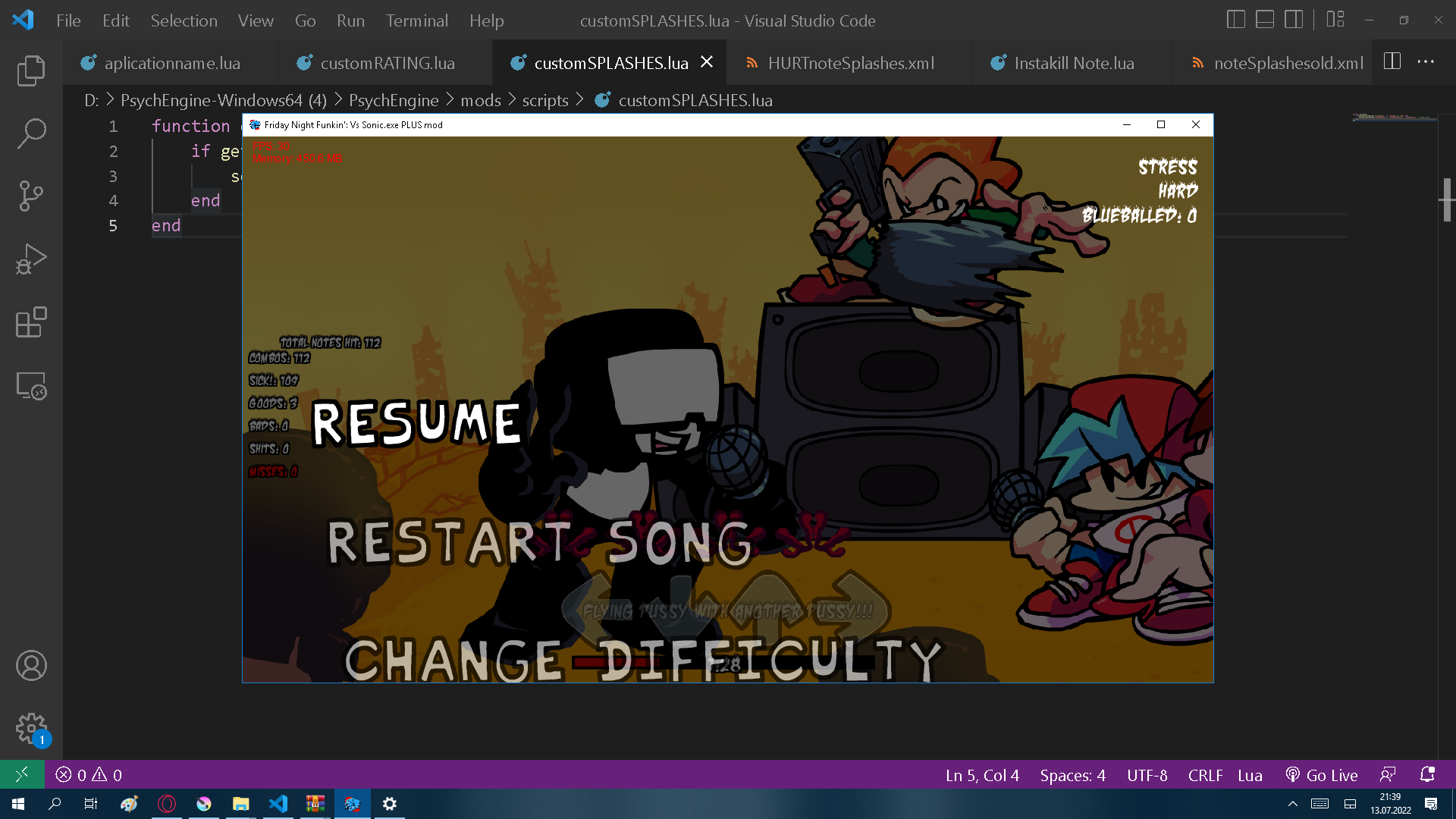Click the Spaces: 4 indentation selector
The width and height of the screenshot is (1456, 819).
click(x=1072, y=775)
